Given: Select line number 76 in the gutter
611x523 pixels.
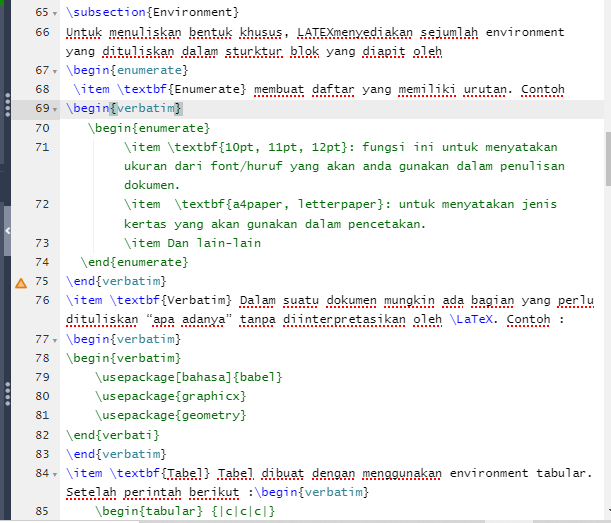Looking at the screenshot, I should point(42,300).
